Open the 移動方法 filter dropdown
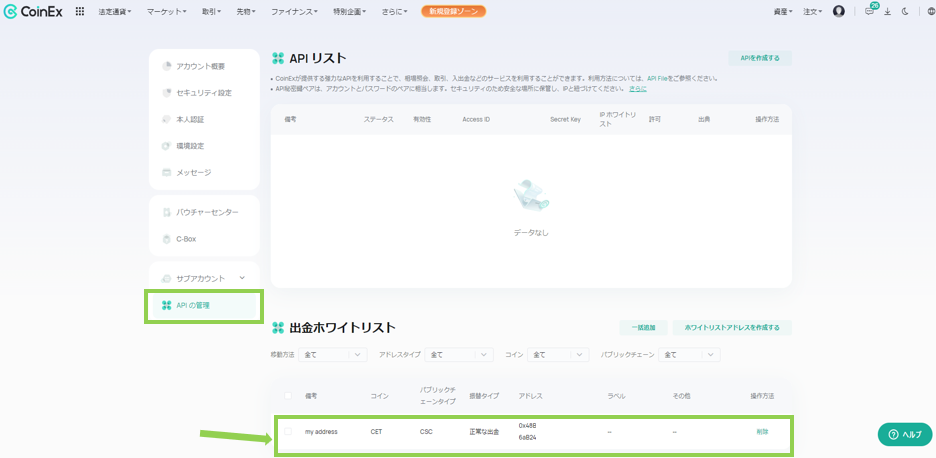This screenshot has width=936, height=458. coord(325,355)
